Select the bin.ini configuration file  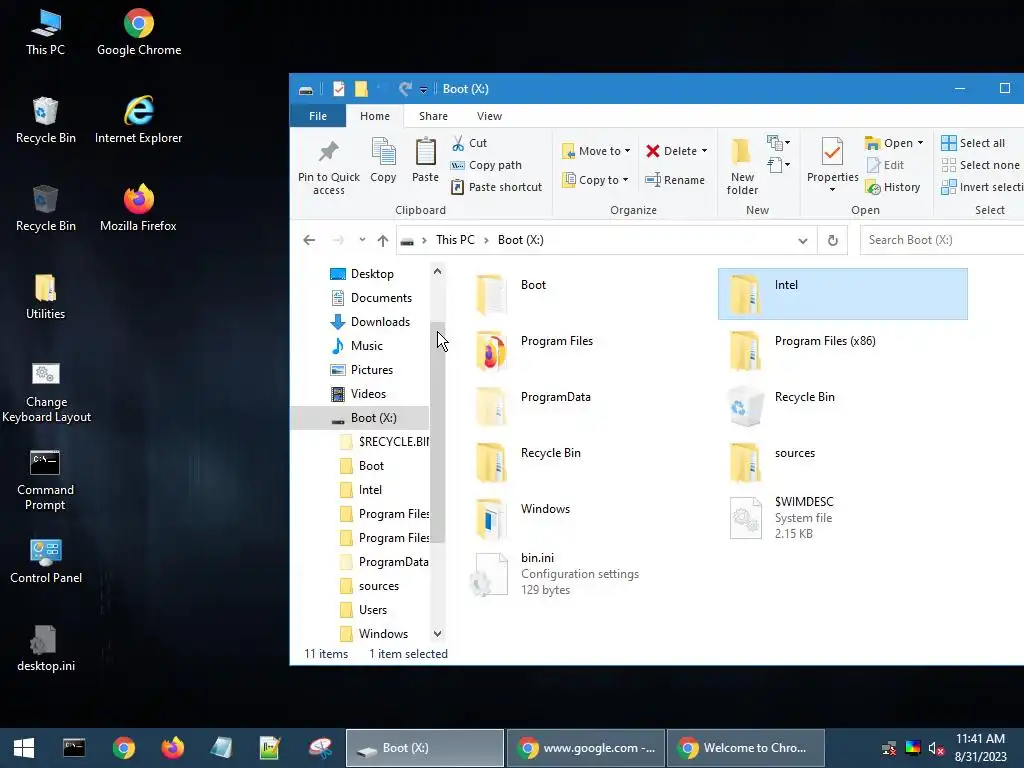pos(589,573)
